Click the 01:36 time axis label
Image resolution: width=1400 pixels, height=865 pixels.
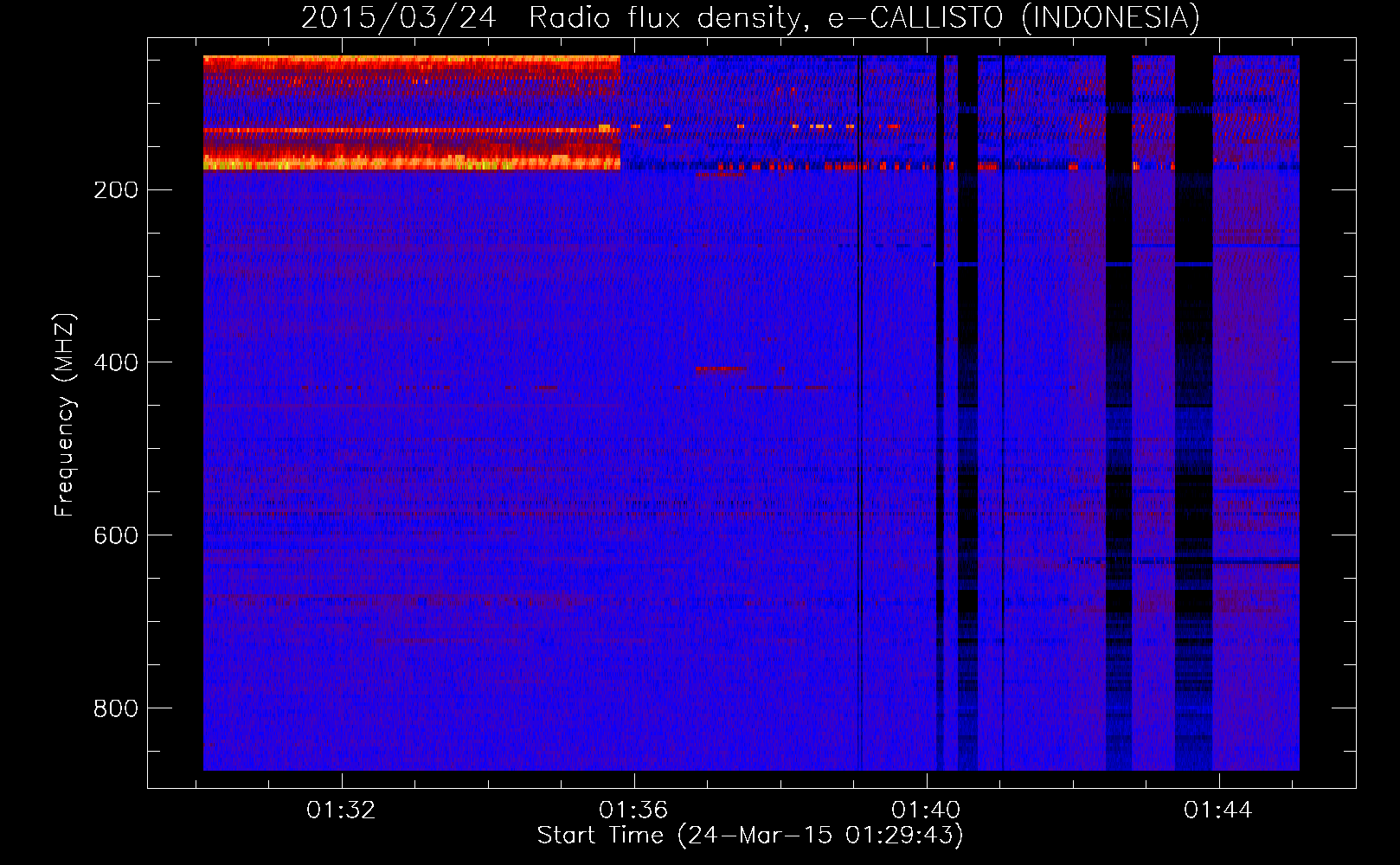tap(633, 811)
